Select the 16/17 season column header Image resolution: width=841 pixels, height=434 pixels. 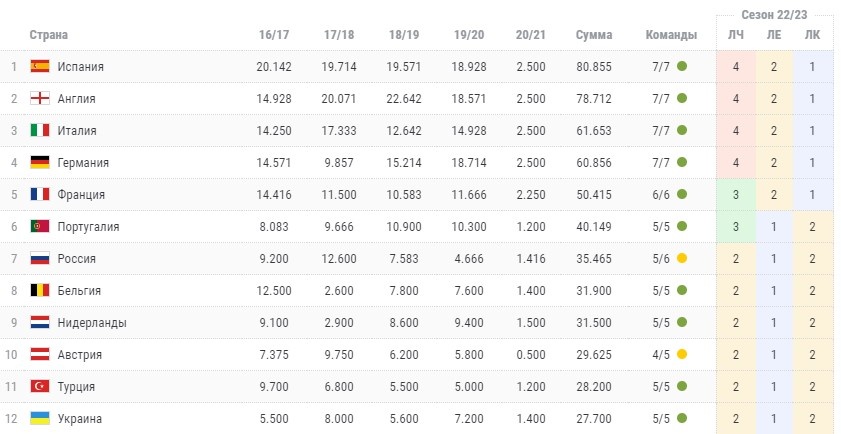pyautogui.click(x=274, y=35)
